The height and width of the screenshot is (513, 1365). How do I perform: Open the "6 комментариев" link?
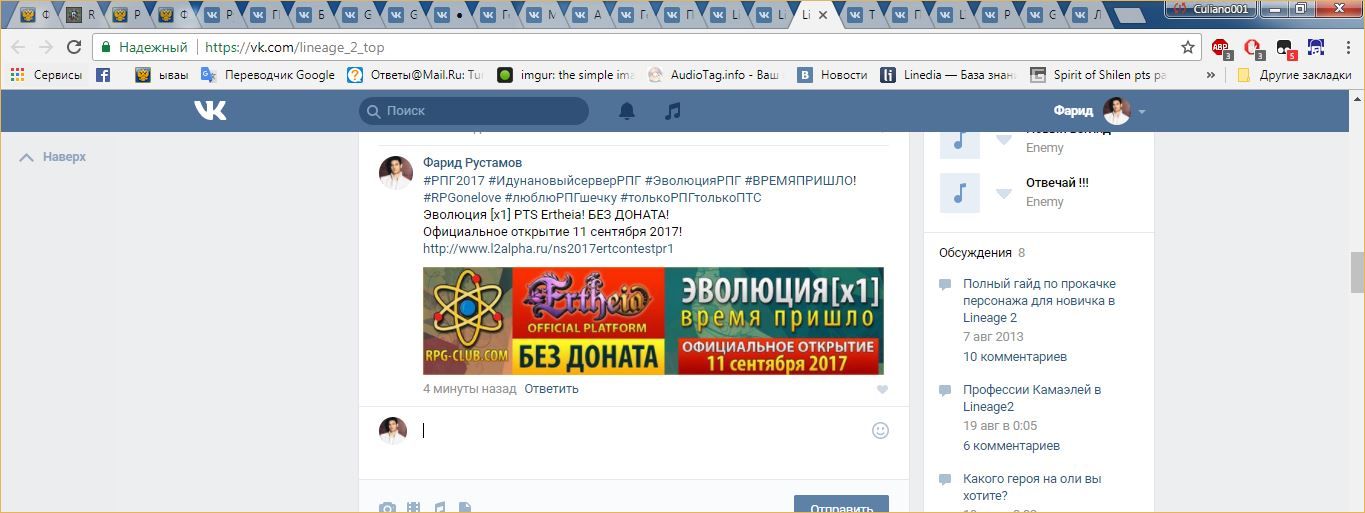click(x=1011, y=445)
